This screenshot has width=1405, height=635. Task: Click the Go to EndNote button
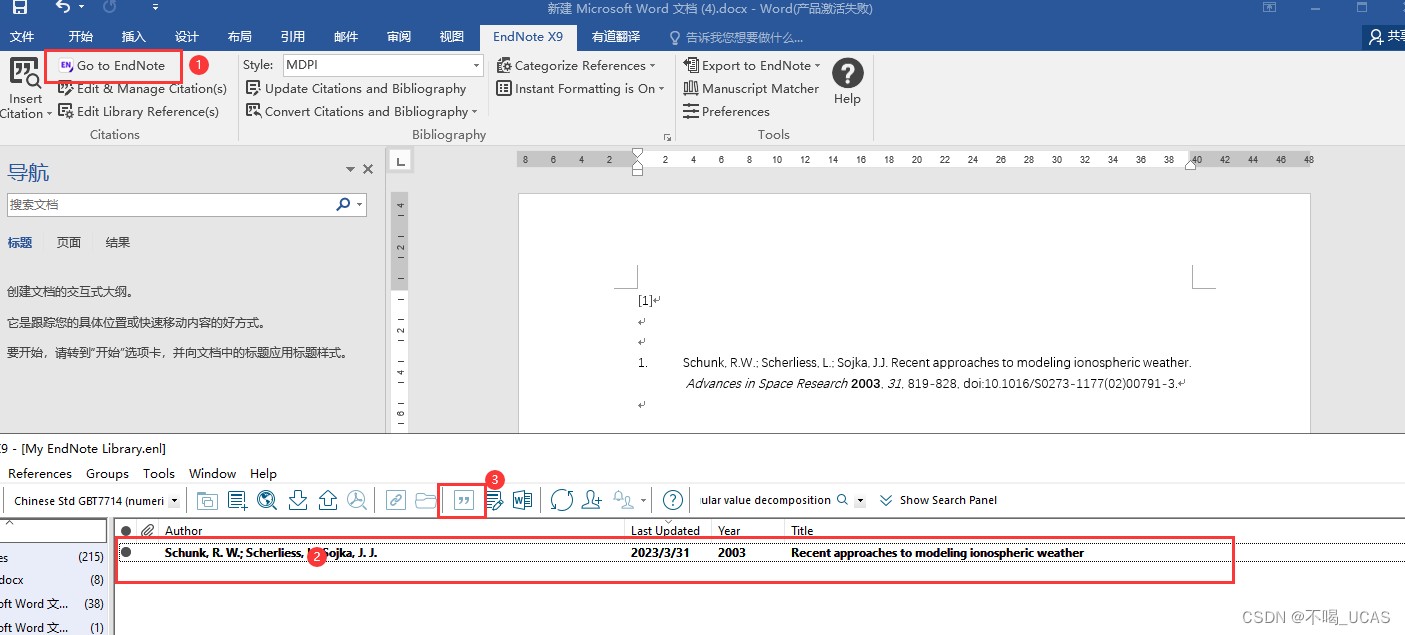(x=112, y=66)
